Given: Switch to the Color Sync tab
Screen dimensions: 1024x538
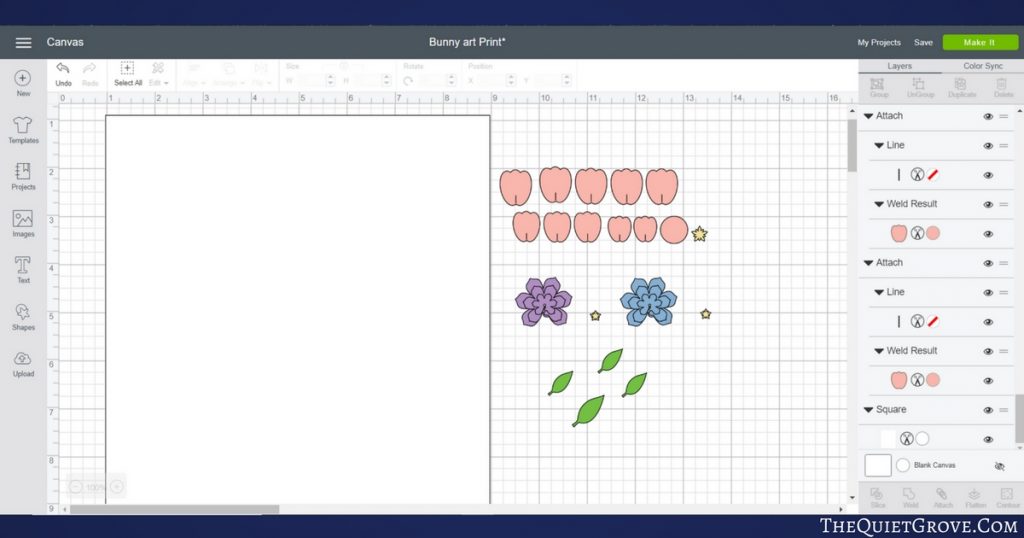Looking at the screenshot, I should point(982,66).
